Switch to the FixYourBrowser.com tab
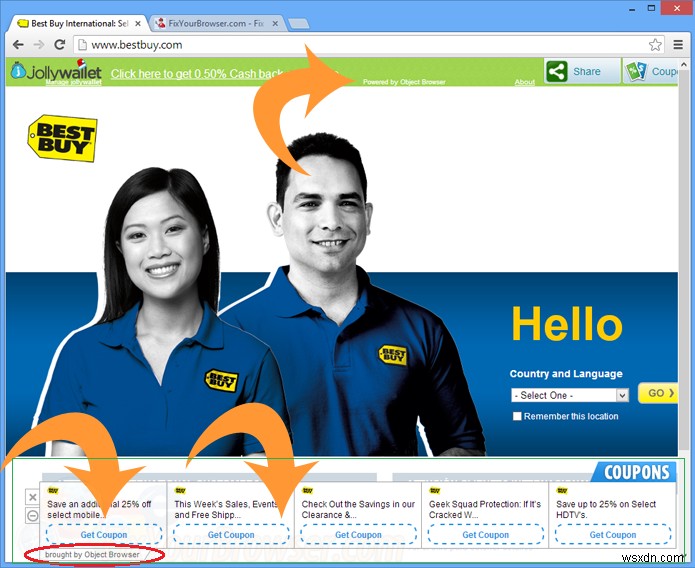Viewport: 695px width, 568px height. tap(216, 24)
